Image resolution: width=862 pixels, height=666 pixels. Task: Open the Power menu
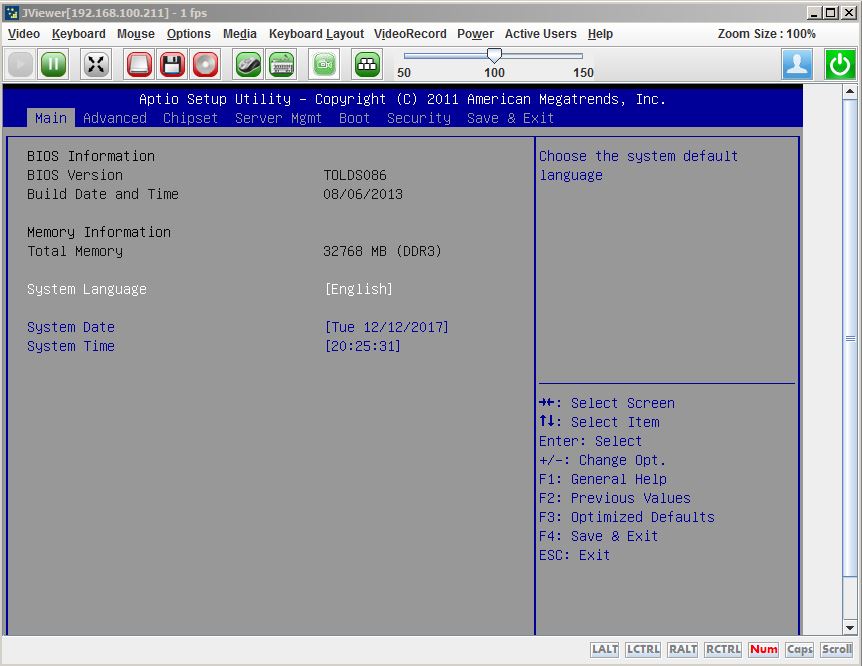pos(476,34)
